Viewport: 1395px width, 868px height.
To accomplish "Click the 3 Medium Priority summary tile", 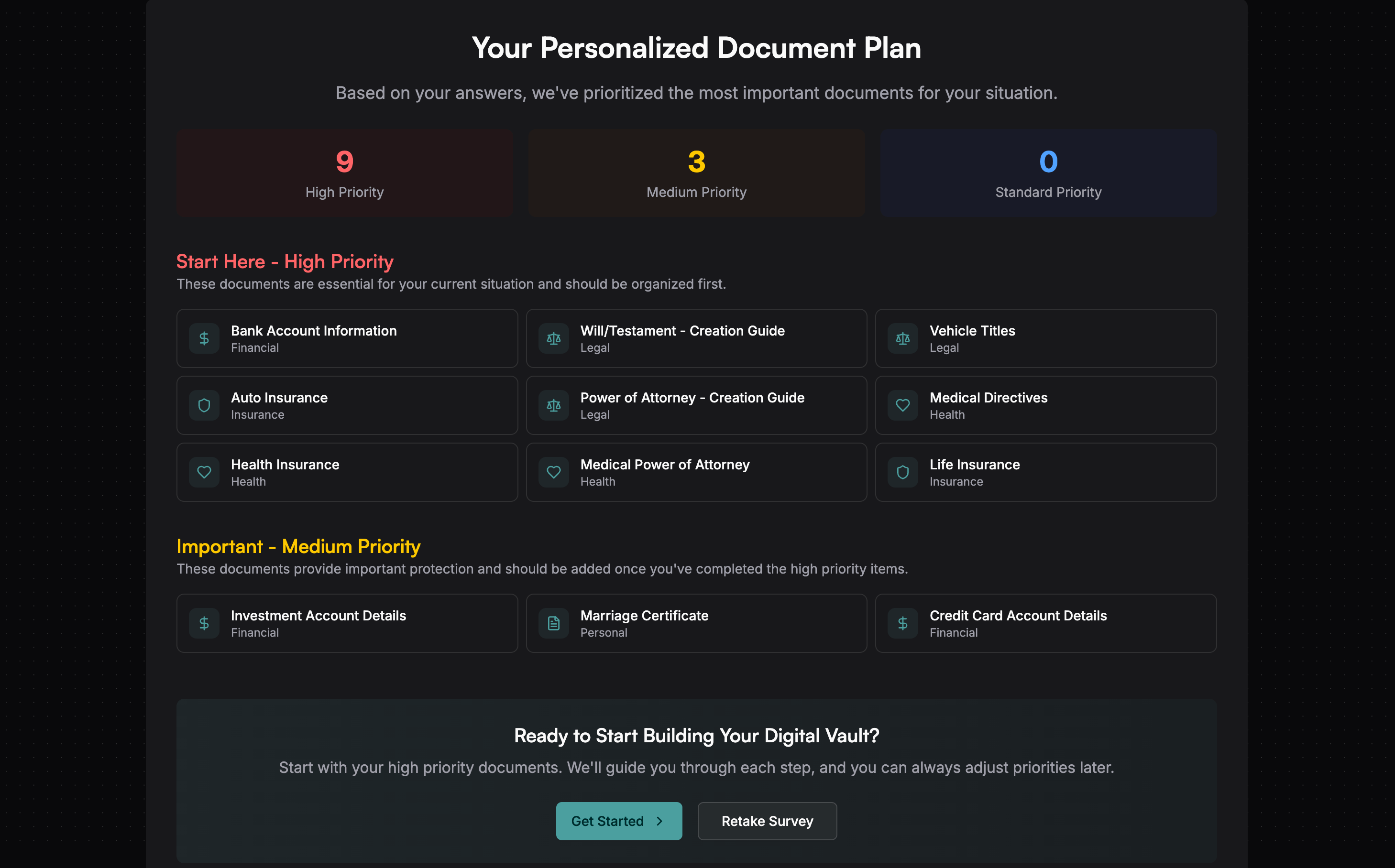I will (696, 173).
